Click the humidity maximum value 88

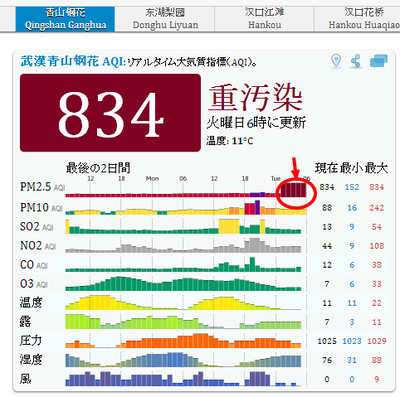[x=376, y=360]
